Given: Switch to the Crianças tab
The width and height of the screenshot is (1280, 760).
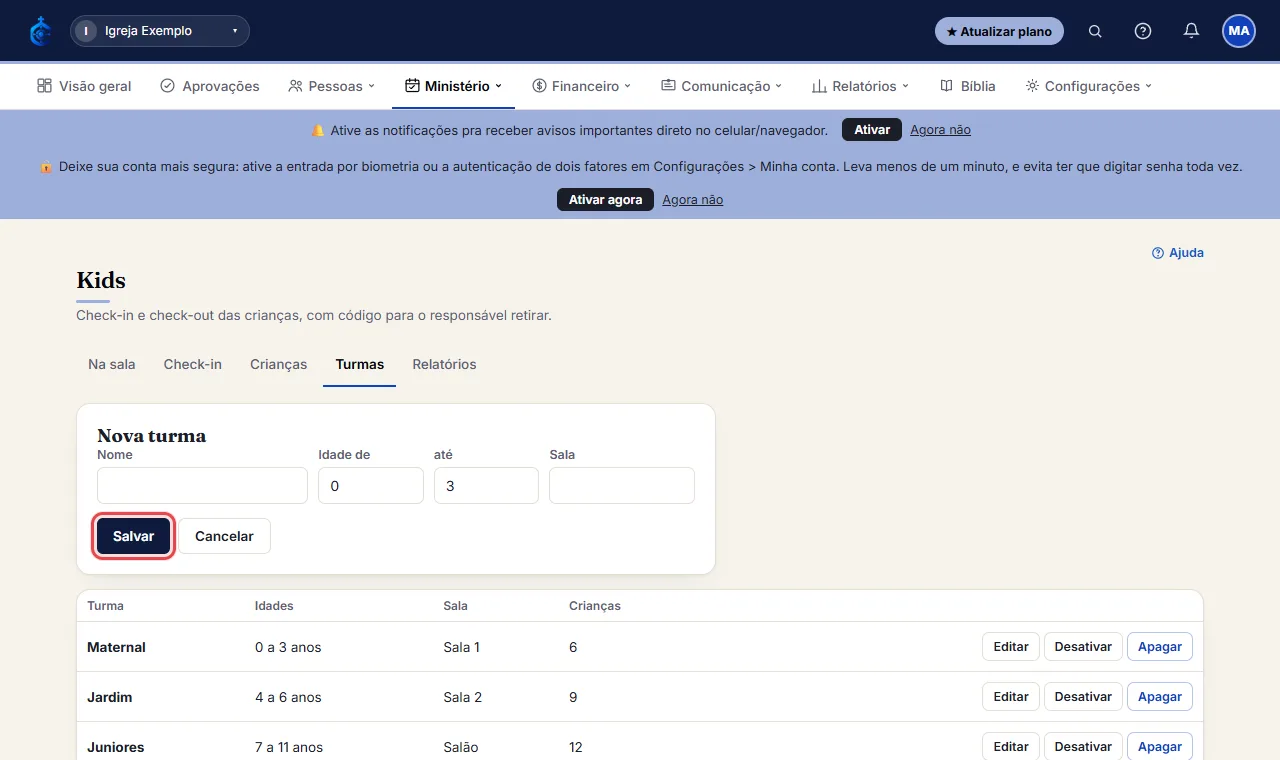Looking at the screenshot, I should 279,364.
